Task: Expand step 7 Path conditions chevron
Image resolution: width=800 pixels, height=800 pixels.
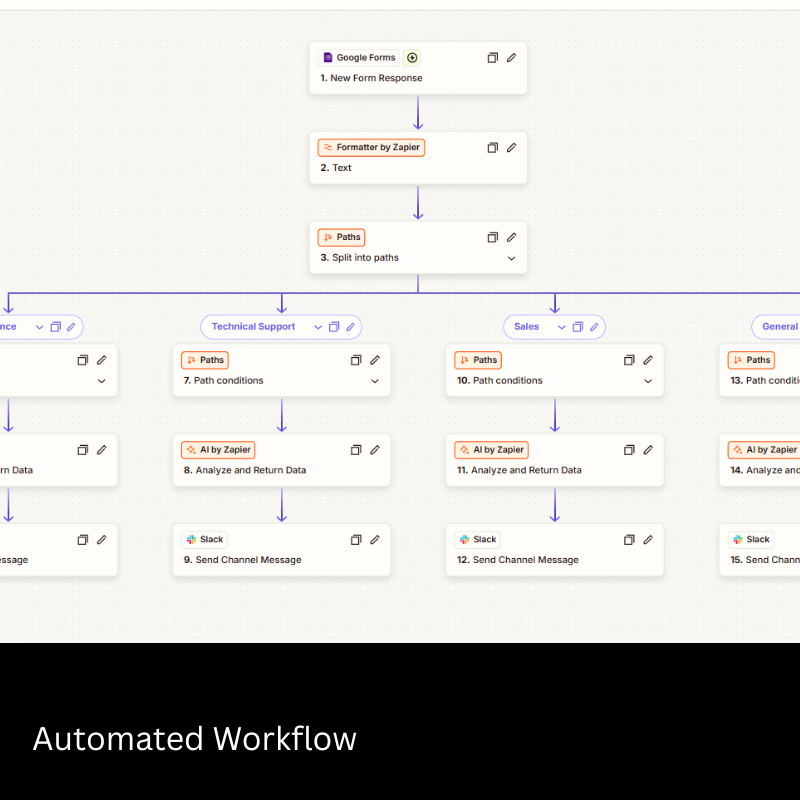Action: tap(375, 381)
